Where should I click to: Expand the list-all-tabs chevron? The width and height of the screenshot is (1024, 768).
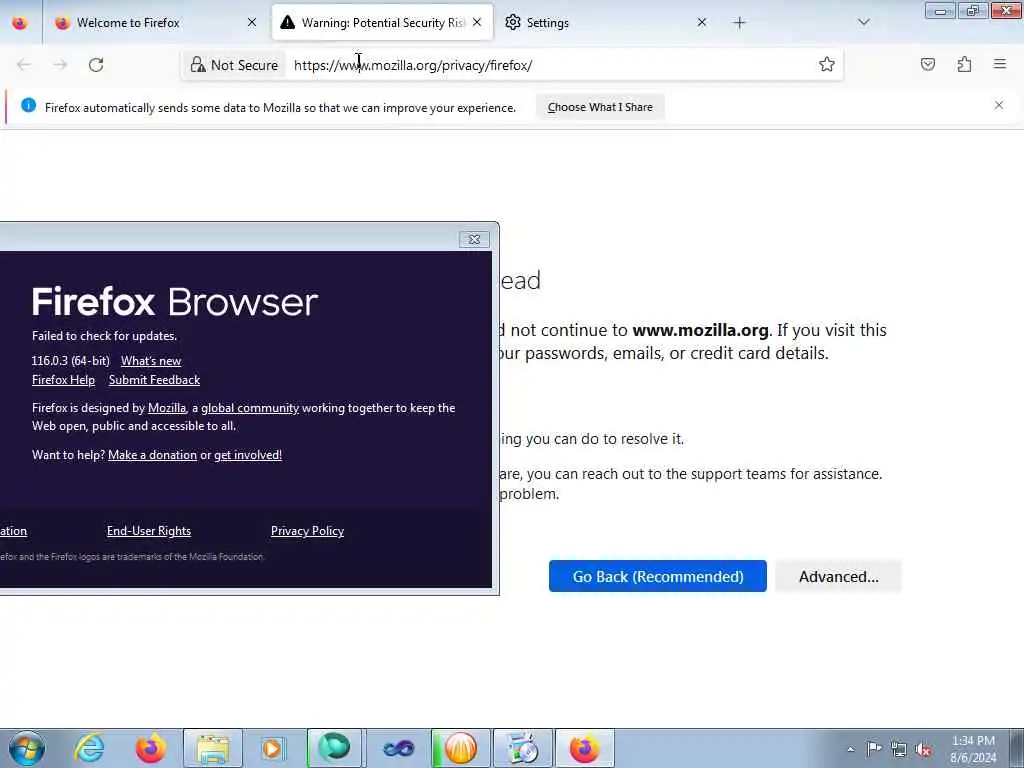864,23
